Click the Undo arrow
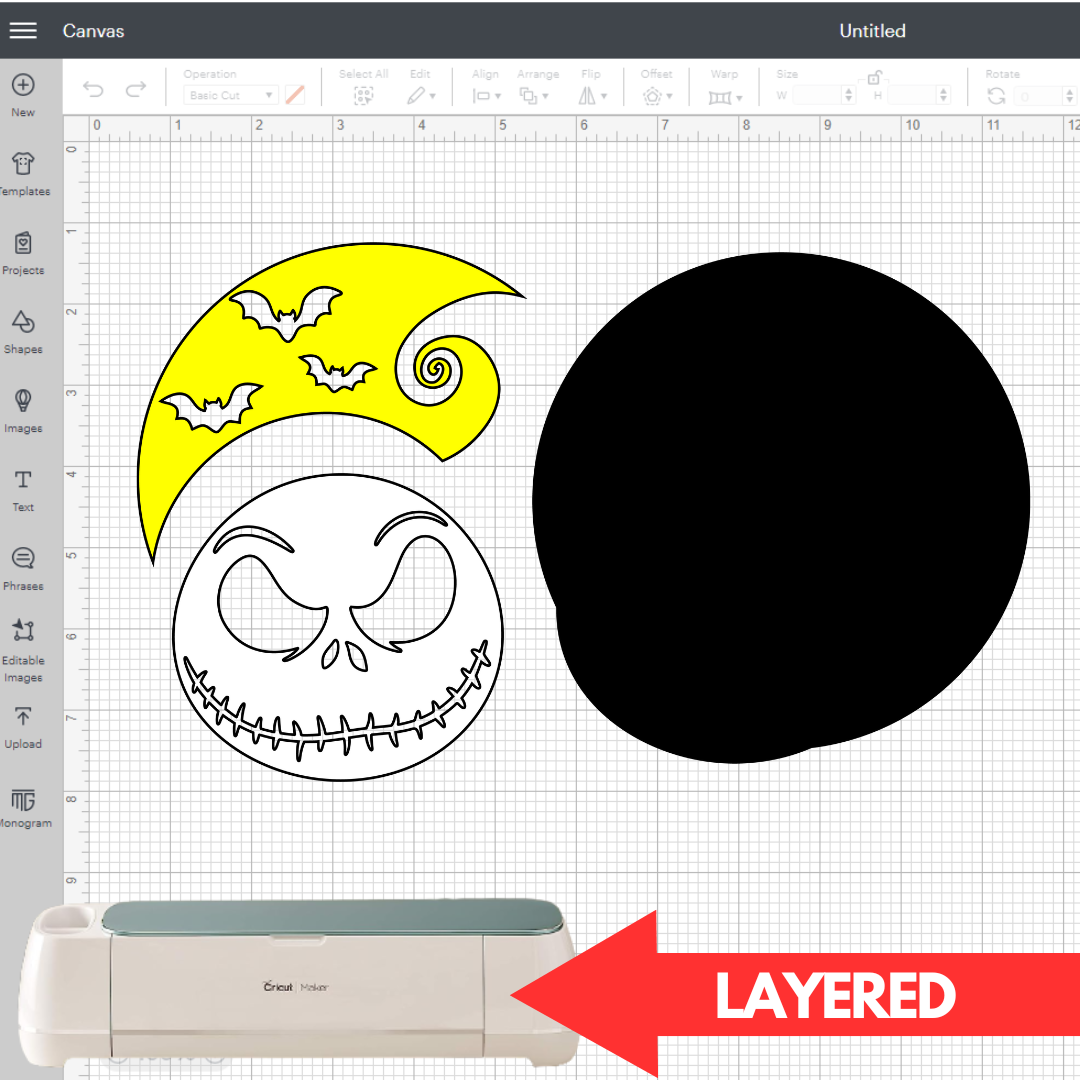 pyautogui.click(x=93, y=89)
